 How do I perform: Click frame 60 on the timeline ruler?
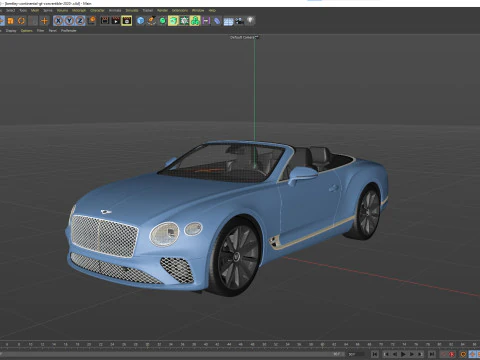pyautogui.click(x=322, y=344)
